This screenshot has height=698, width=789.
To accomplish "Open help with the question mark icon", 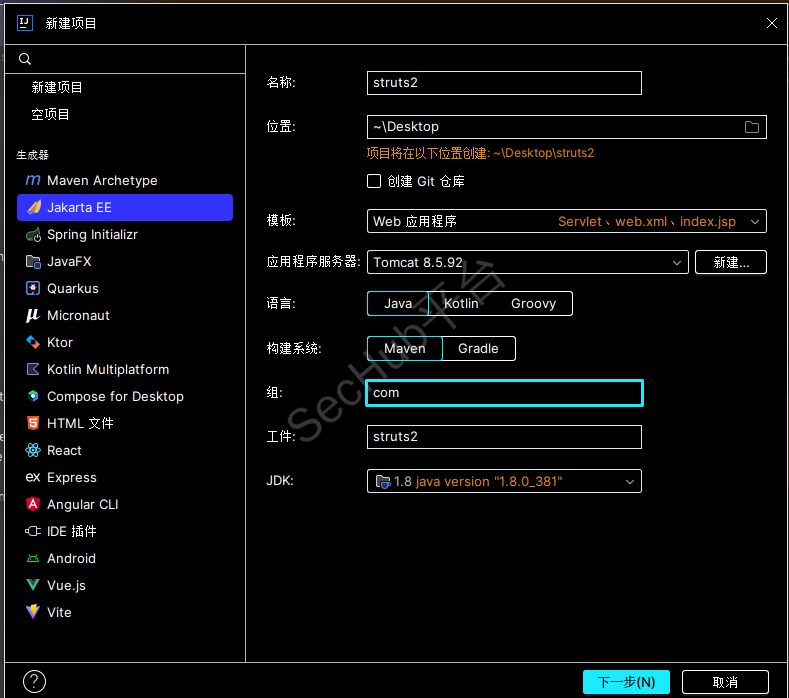I will 34,682.
